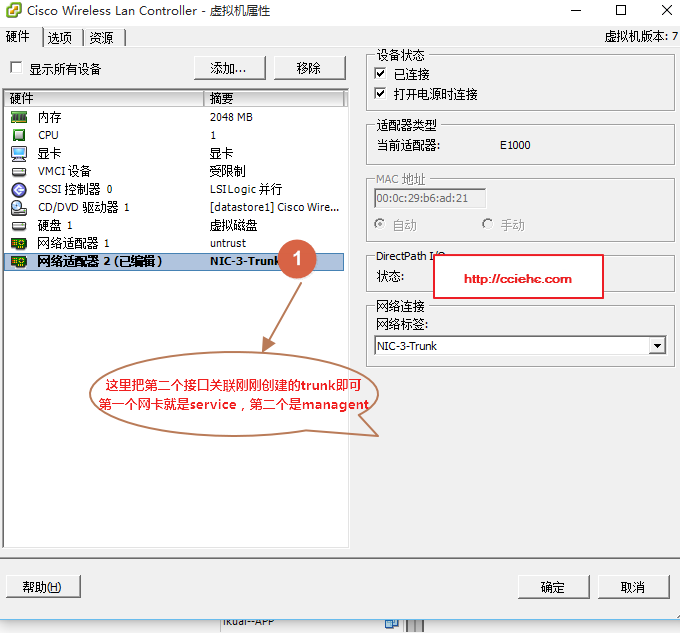The width and height of the screenshot is (680, 633).
Task: Open the 网络标签 NIC-3-Trunk dropdown
Action: click(657, 346)
